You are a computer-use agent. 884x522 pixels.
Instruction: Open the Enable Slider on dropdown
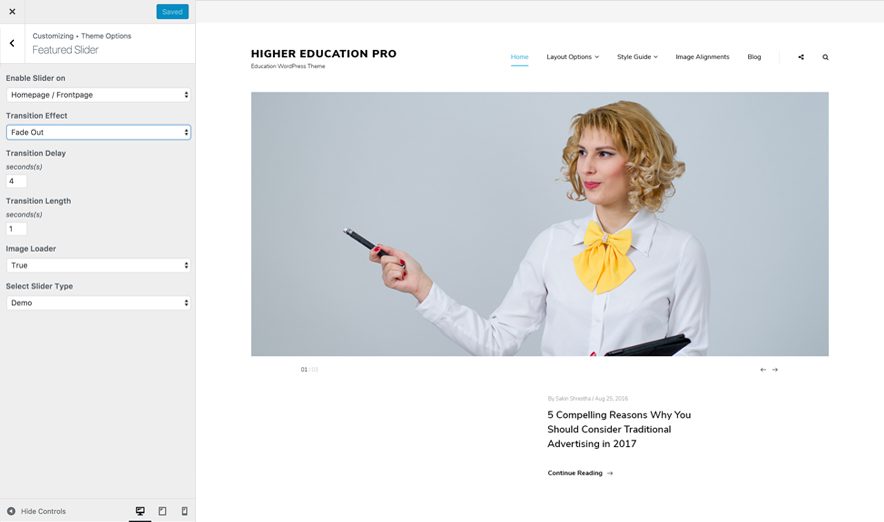[x=98, y=95]
